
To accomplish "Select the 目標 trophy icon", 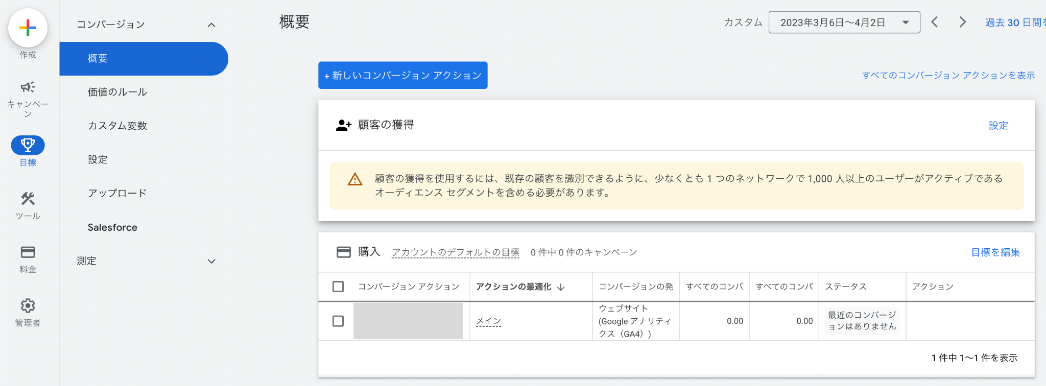I will (27, 145).
